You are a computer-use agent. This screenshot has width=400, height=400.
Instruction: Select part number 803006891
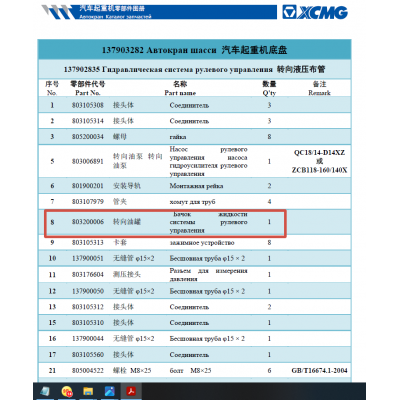click(x=88, y=161)
